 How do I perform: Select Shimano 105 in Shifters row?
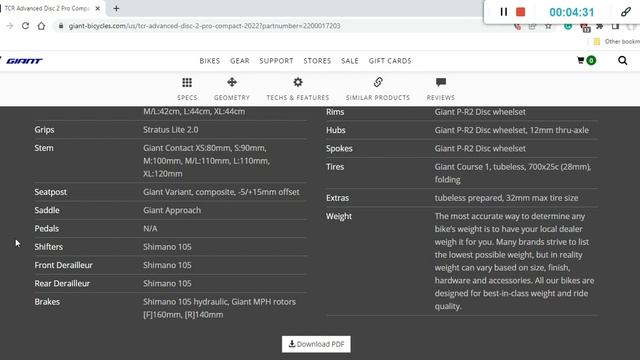tap(167, 247)
